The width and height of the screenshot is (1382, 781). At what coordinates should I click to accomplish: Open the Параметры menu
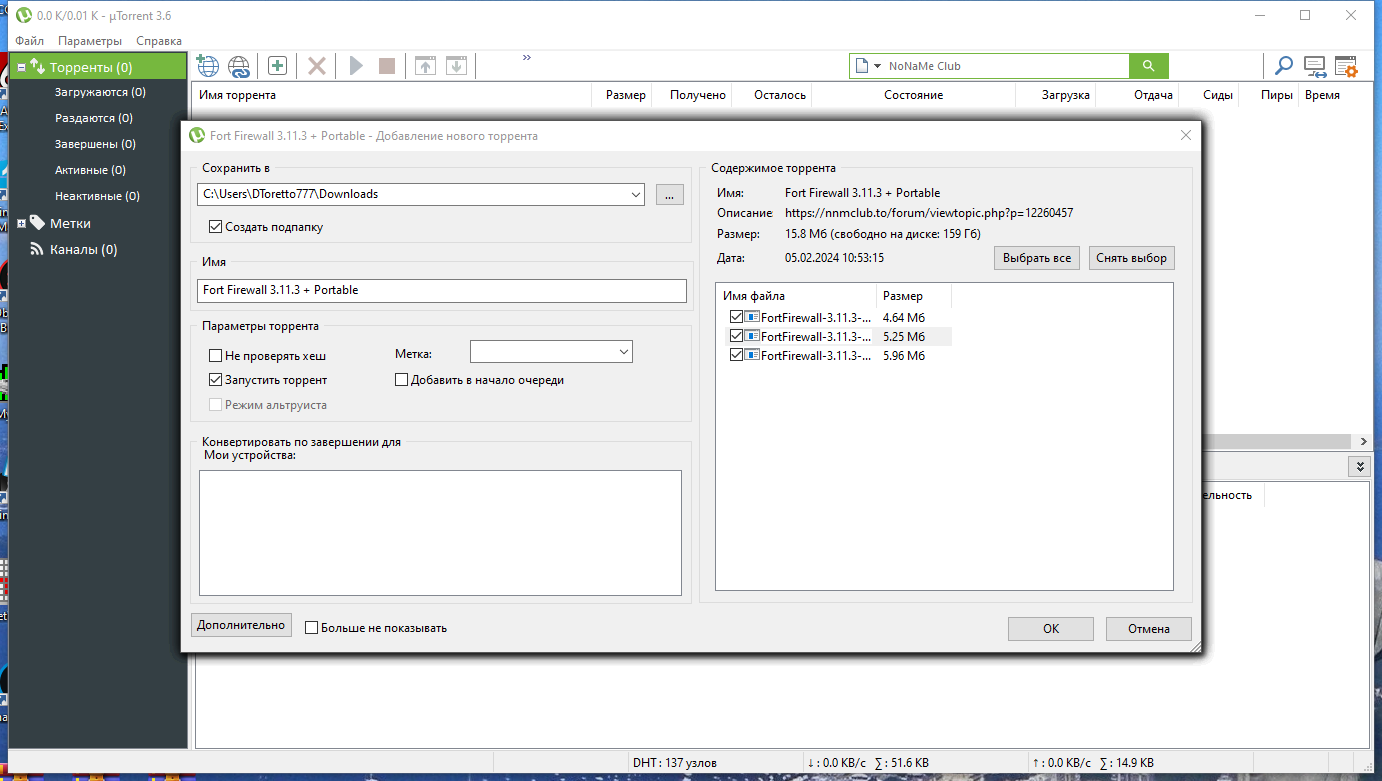tap(90, 41)
